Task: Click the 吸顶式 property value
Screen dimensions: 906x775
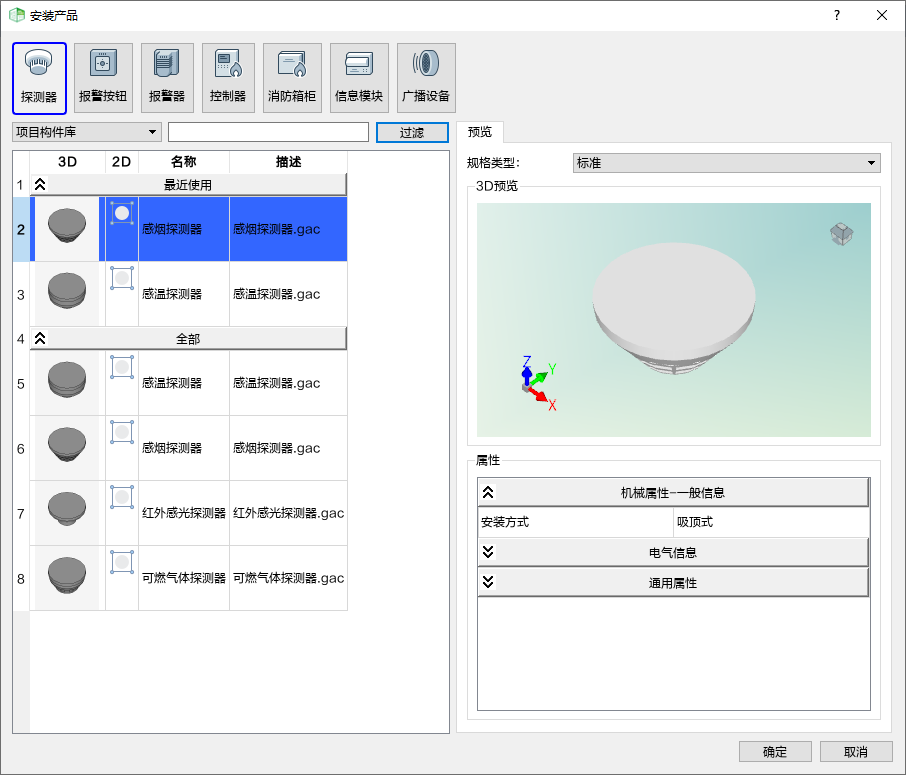Action: click(x=771, y=522)
